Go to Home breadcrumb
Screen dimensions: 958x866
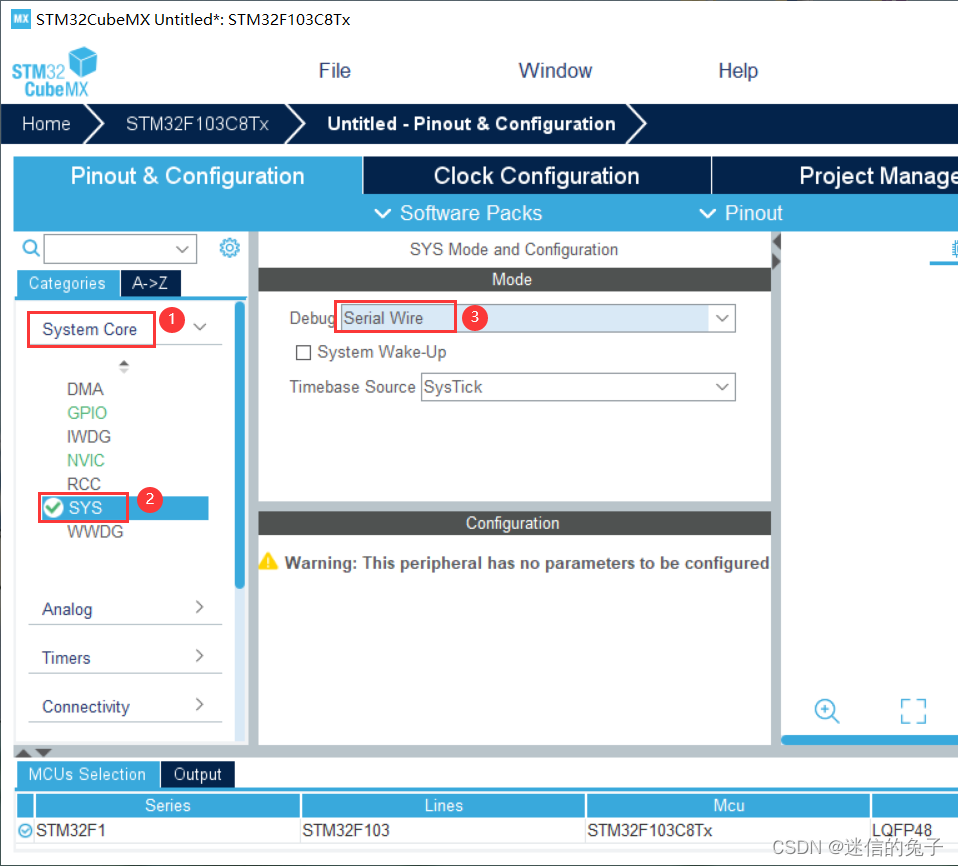[46, 124]
